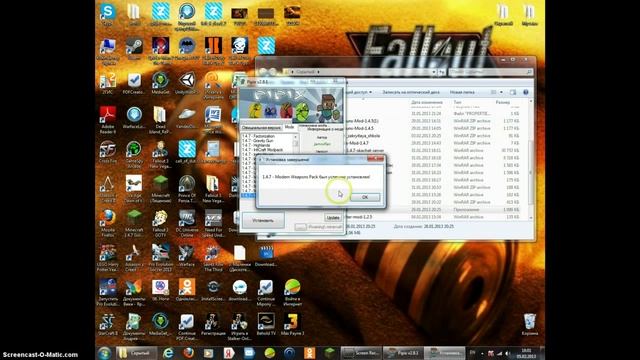Click the Explorer address bar
The height and width of the screenshot is (360, 640).
pyautogui.click(x=359, y=72)
